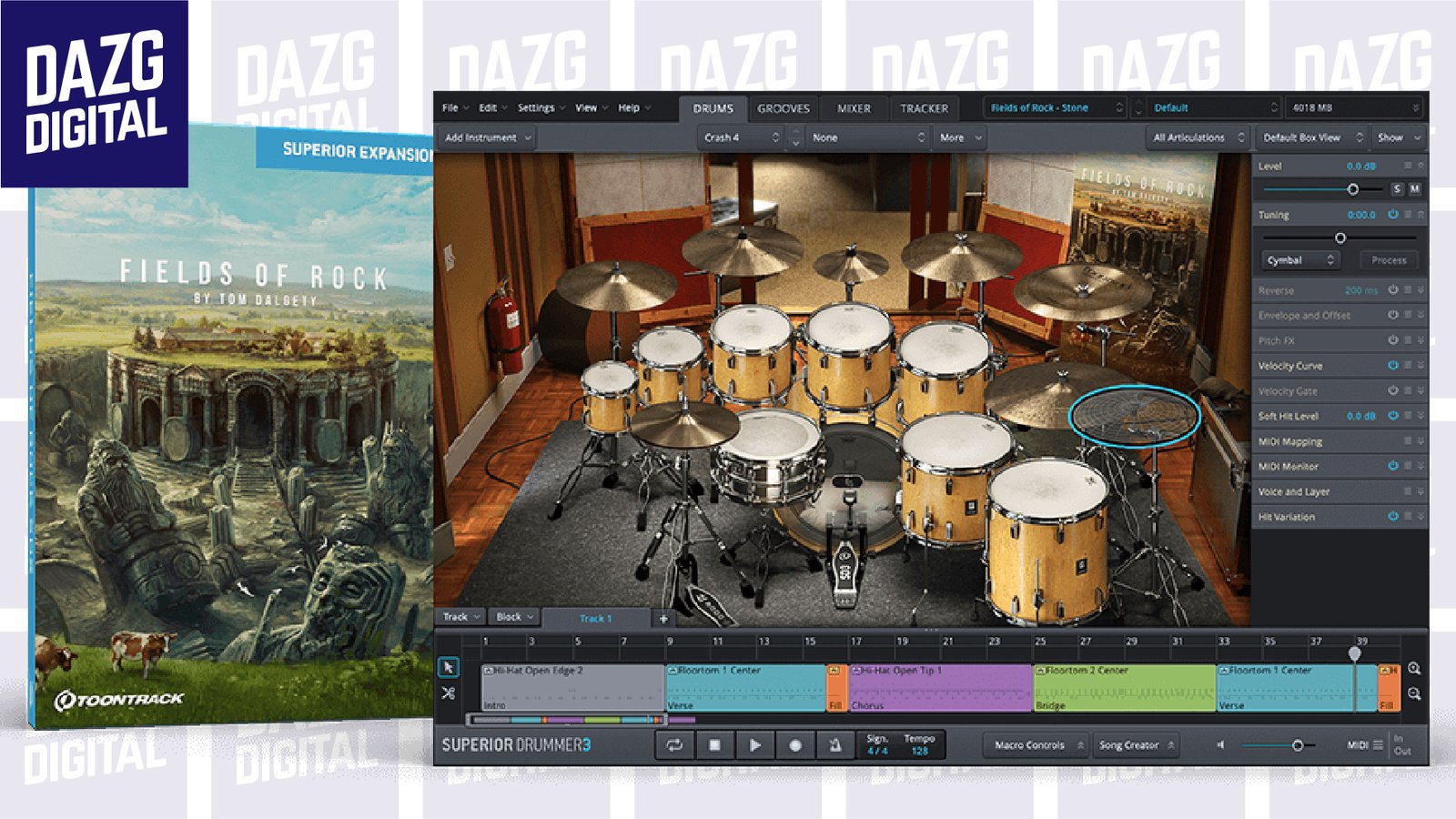Switch to the Tracker tab
Image resolution: width=1456 pixels, height=819 pixels.
924,108
